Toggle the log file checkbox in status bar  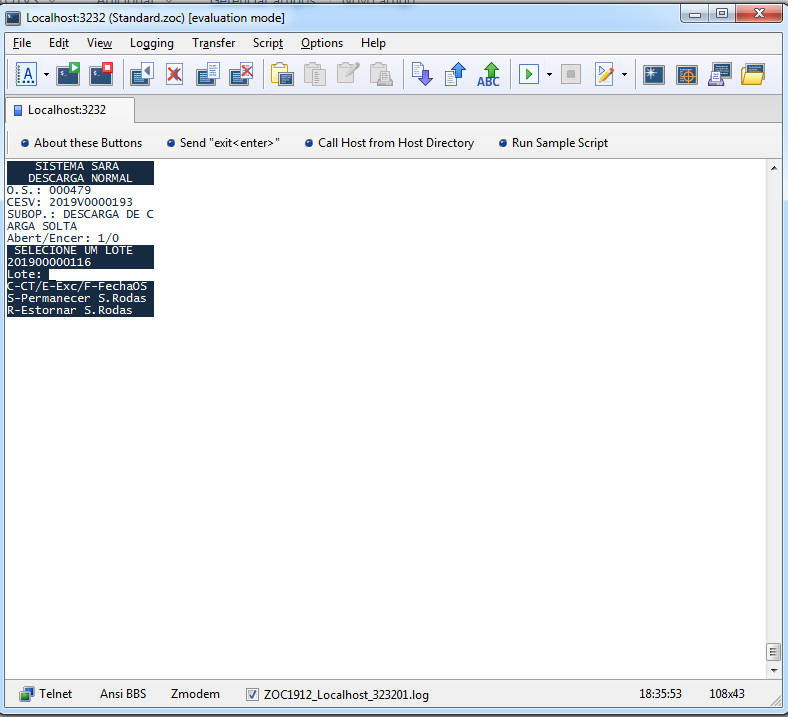pyautogui.click(x=252, y=694)
